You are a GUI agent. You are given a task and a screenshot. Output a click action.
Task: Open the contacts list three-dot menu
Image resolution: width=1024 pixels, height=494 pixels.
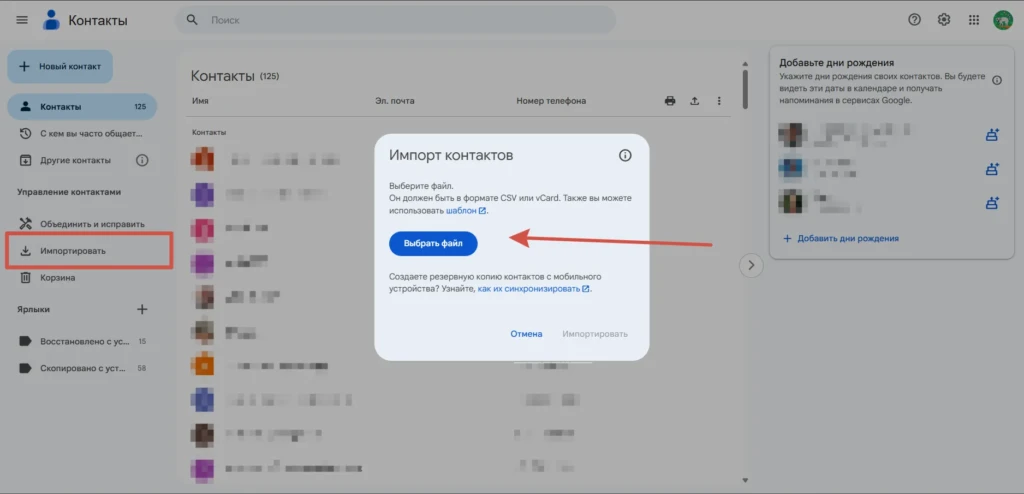[x=719, y=101]
